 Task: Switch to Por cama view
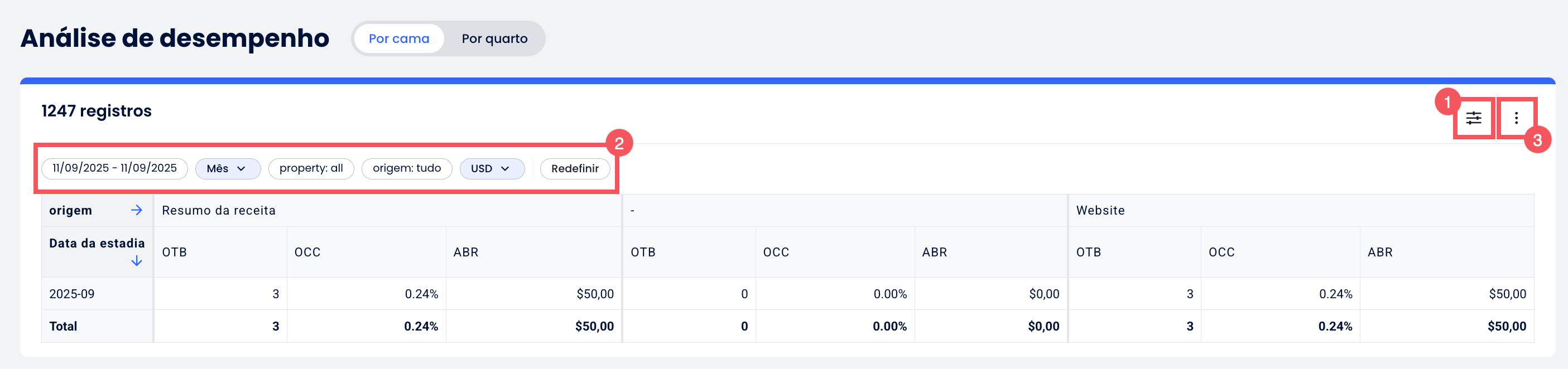tap(398, 39)
